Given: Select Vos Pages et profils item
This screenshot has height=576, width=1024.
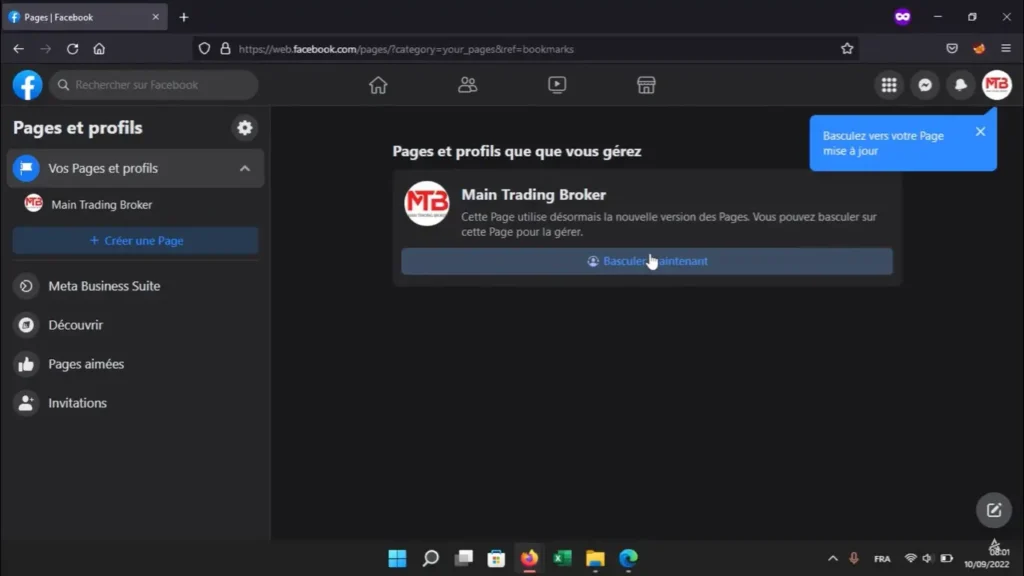Looking at the screenshot, I should coord(136,168).
